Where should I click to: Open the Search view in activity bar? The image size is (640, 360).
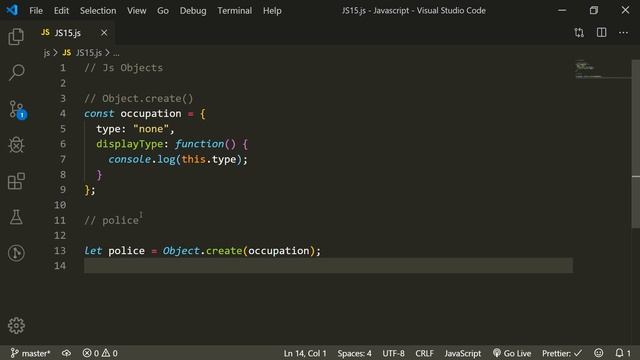pos(16,73)
